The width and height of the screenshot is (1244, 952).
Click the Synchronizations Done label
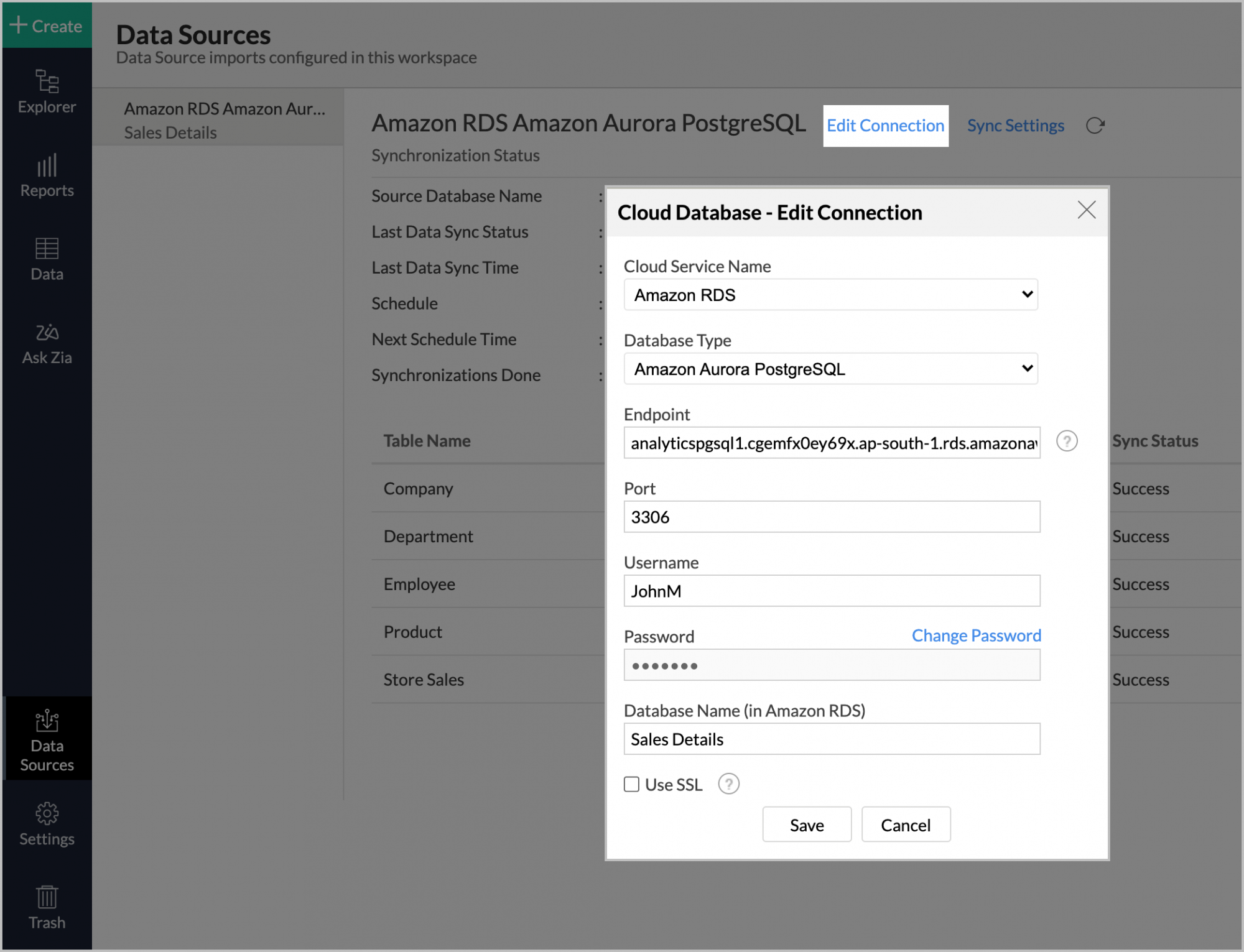point(456,376)
